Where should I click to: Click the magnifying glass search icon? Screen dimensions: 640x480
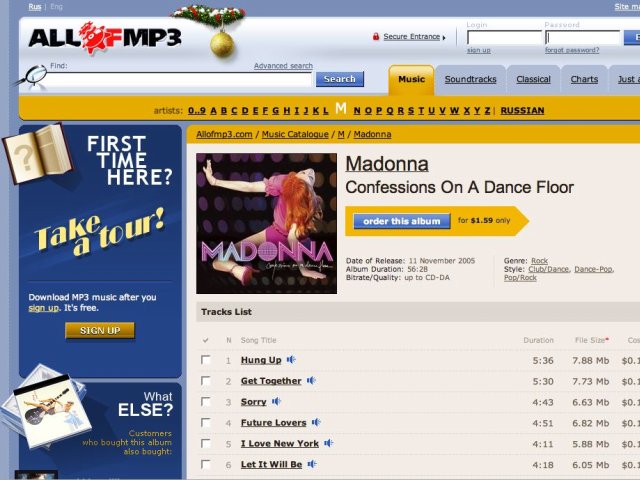tap(33, 76)
